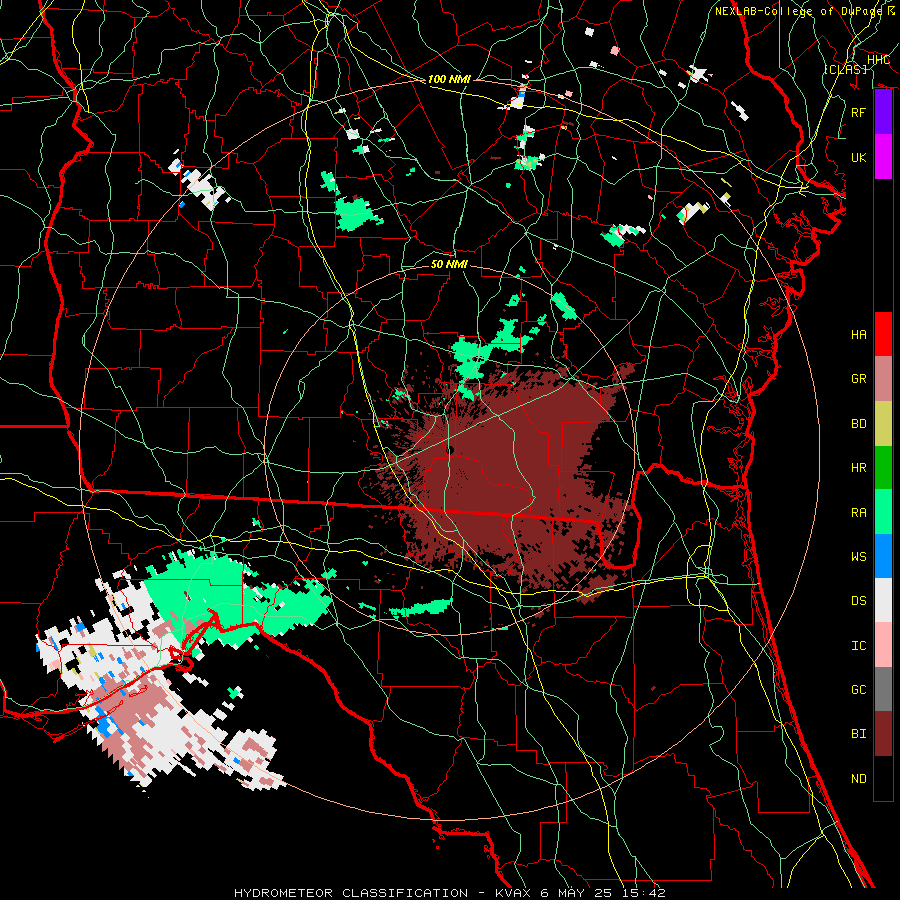This screenshot has height=900, width=900.
Task: Choose the DS white legend swatch
Action: [x=883, y=600]
